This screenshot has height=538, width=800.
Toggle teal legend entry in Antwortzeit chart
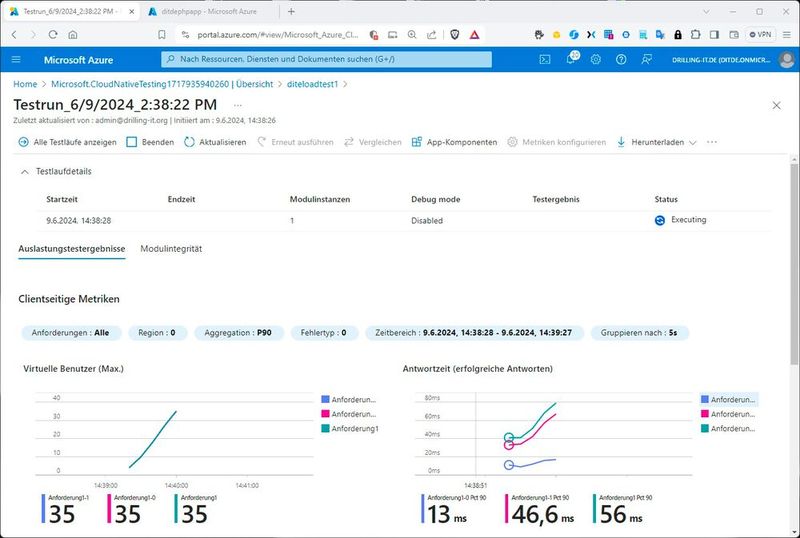pyautogui.click(x=728, y=429)
